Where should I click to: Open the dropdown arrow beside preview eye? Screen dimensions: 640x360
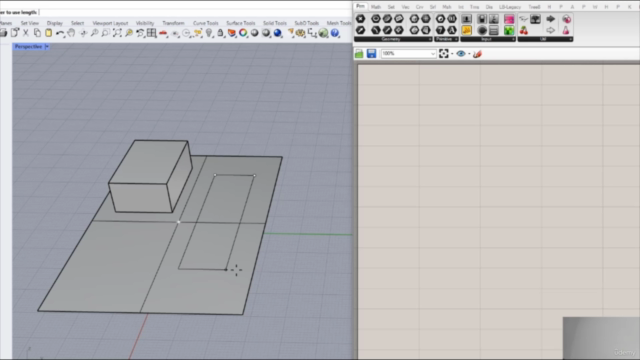coord(469,54)
